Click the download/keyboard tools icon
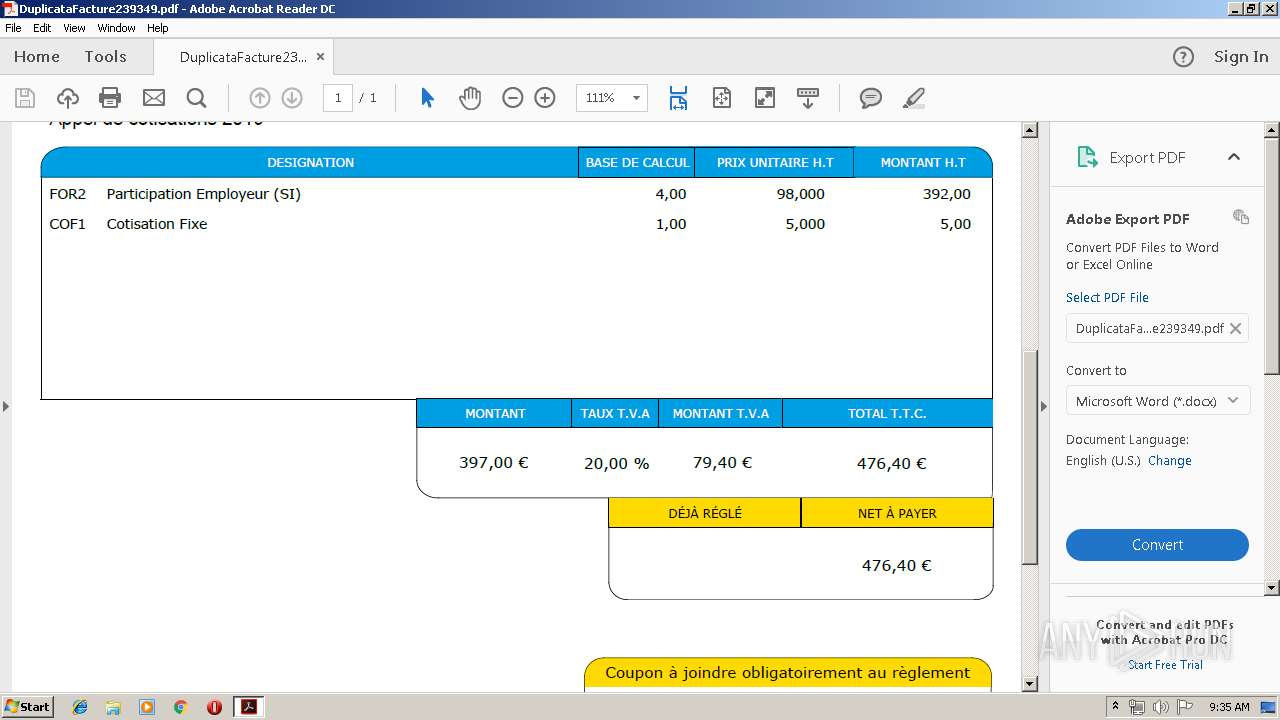Image resolution: width=1280 pixels, height=720 pixels. [808, 98]
